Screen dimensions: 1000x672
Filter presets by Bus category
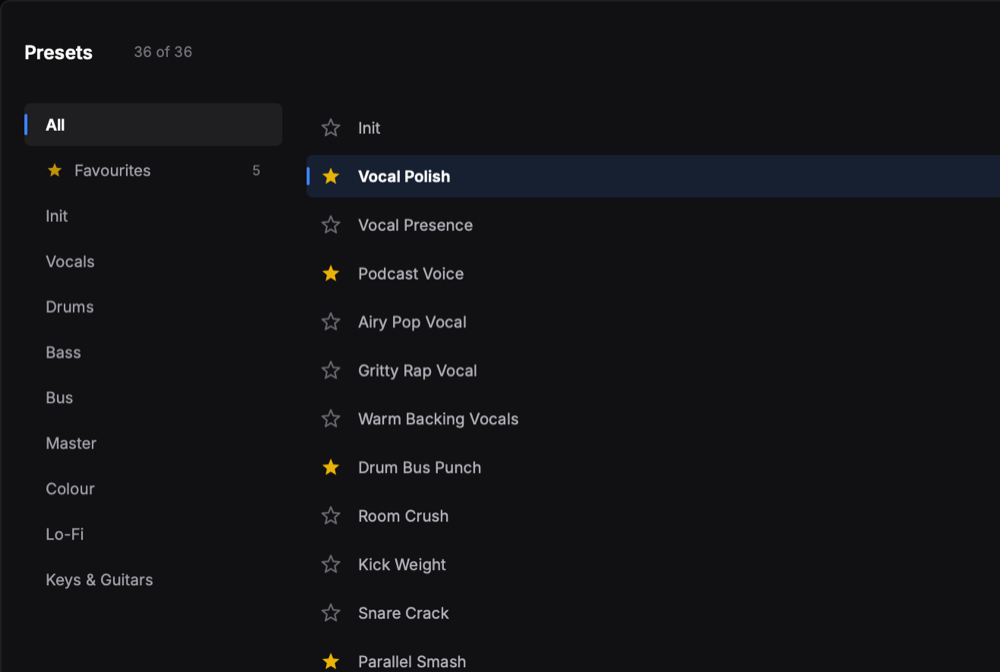tap(153, 398)
